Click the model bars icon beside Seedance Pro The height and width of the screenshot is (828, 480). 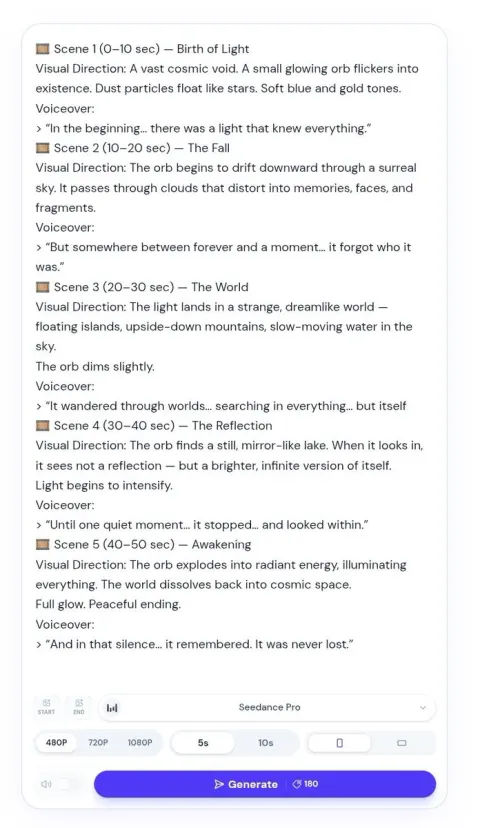point(112,708)
